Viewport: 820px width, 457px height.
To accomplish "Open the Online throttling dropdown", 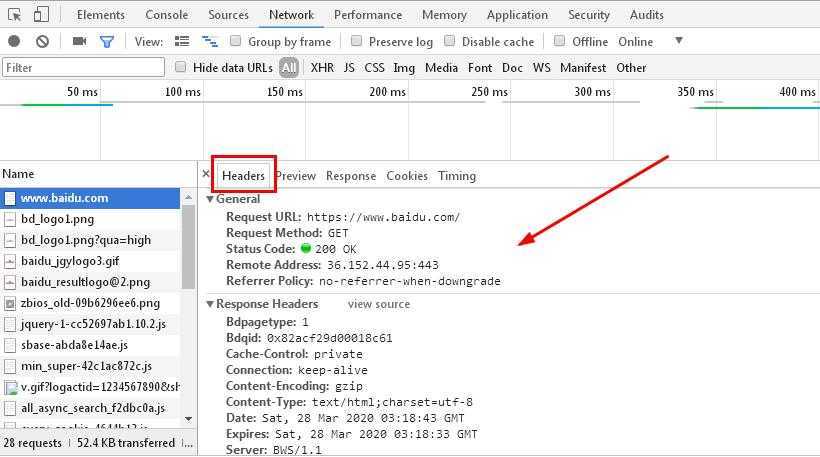I will point(635,41).
